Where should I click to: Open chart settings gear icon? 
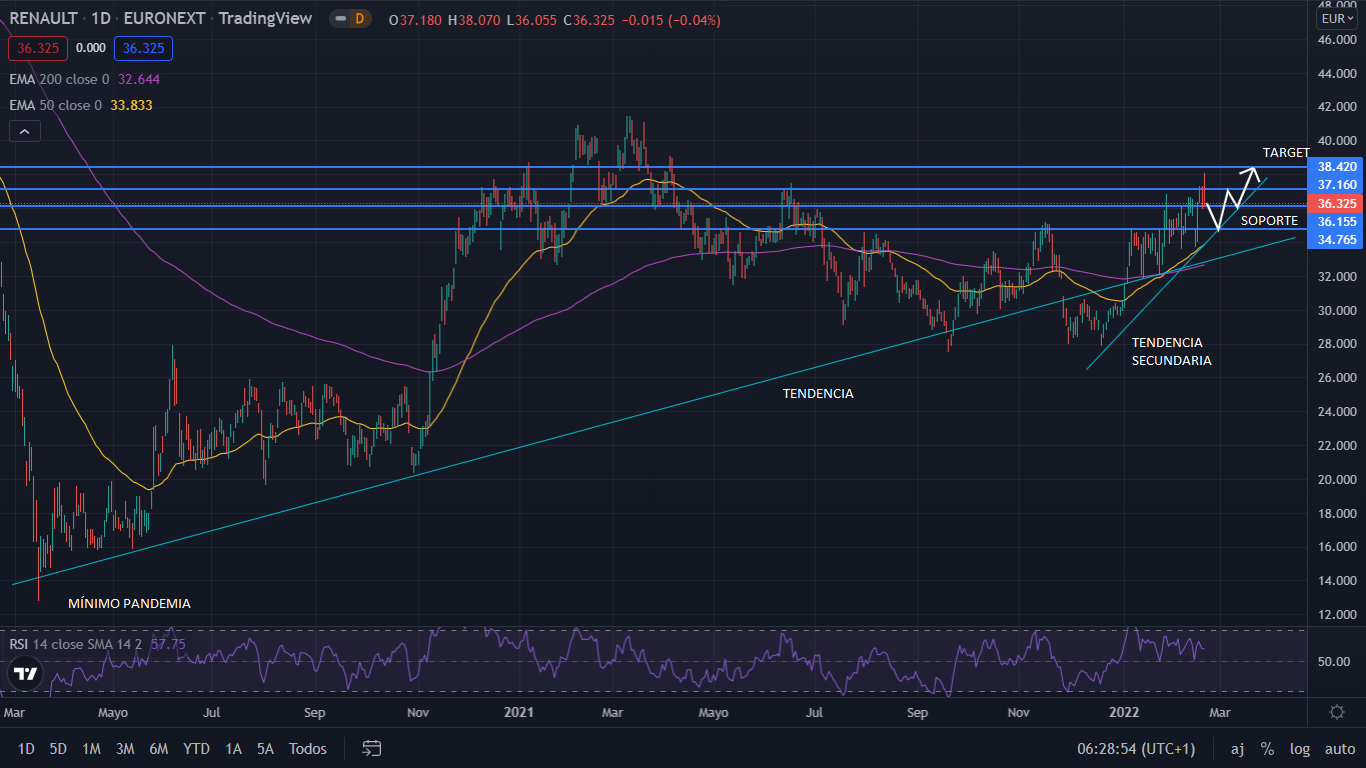tap(1337, 712)
